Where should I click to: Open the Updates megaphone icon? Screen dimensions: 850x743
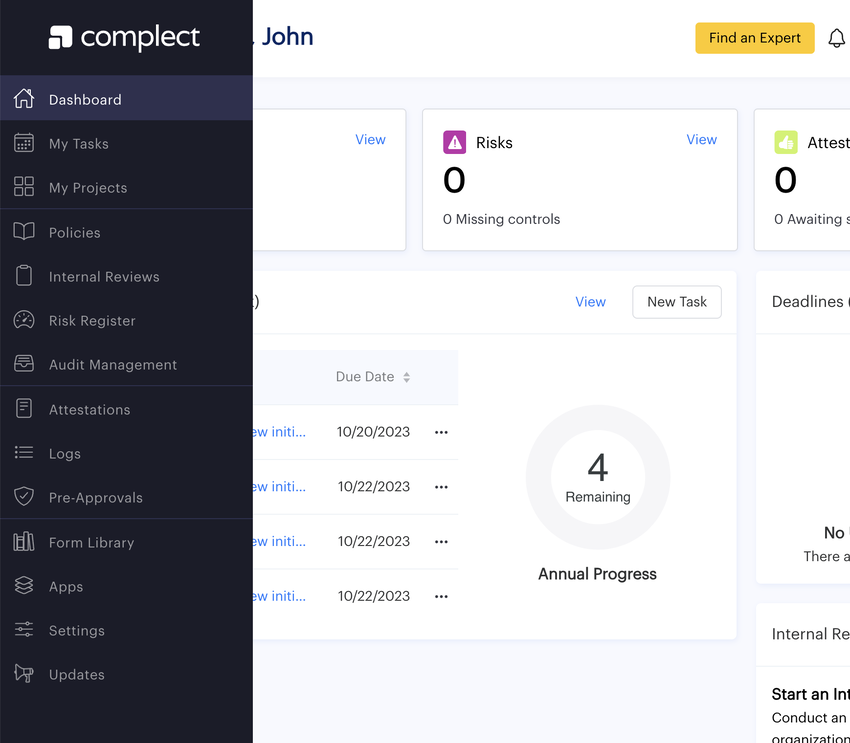click(24, 674)
